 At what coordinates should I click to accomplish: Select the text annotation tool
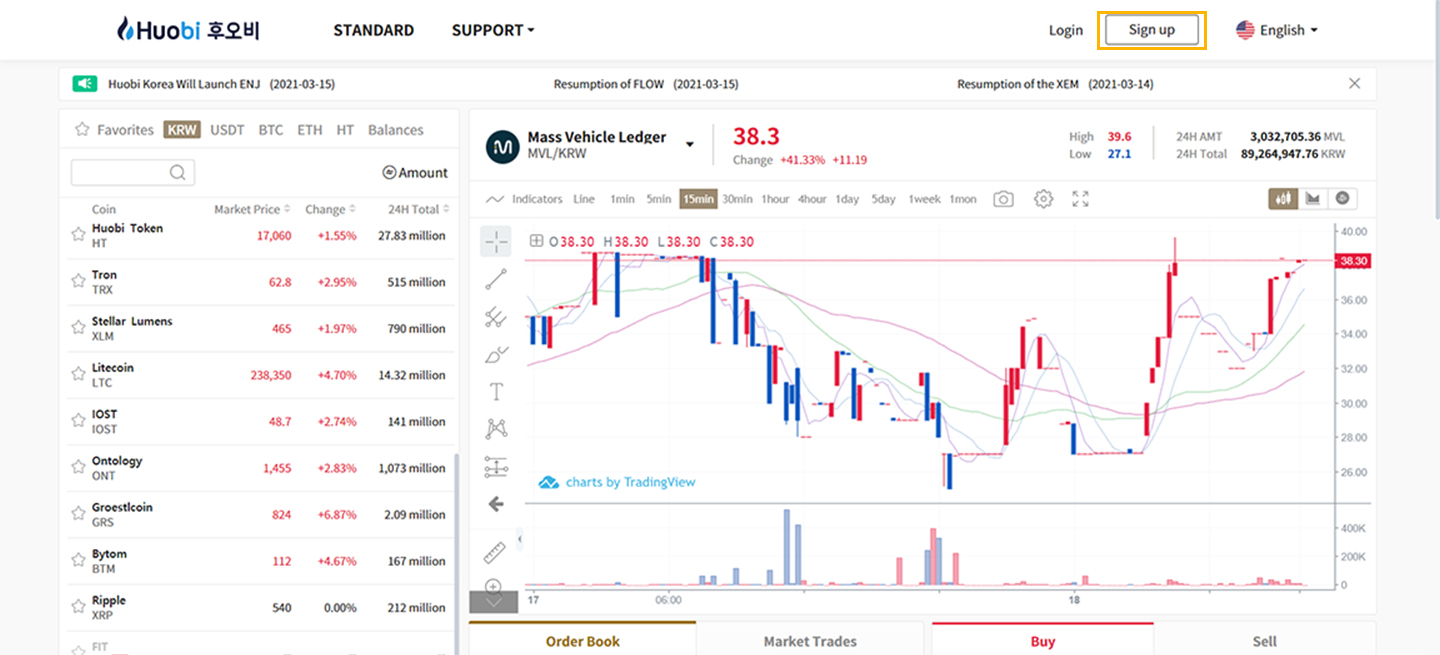(496, 391)
